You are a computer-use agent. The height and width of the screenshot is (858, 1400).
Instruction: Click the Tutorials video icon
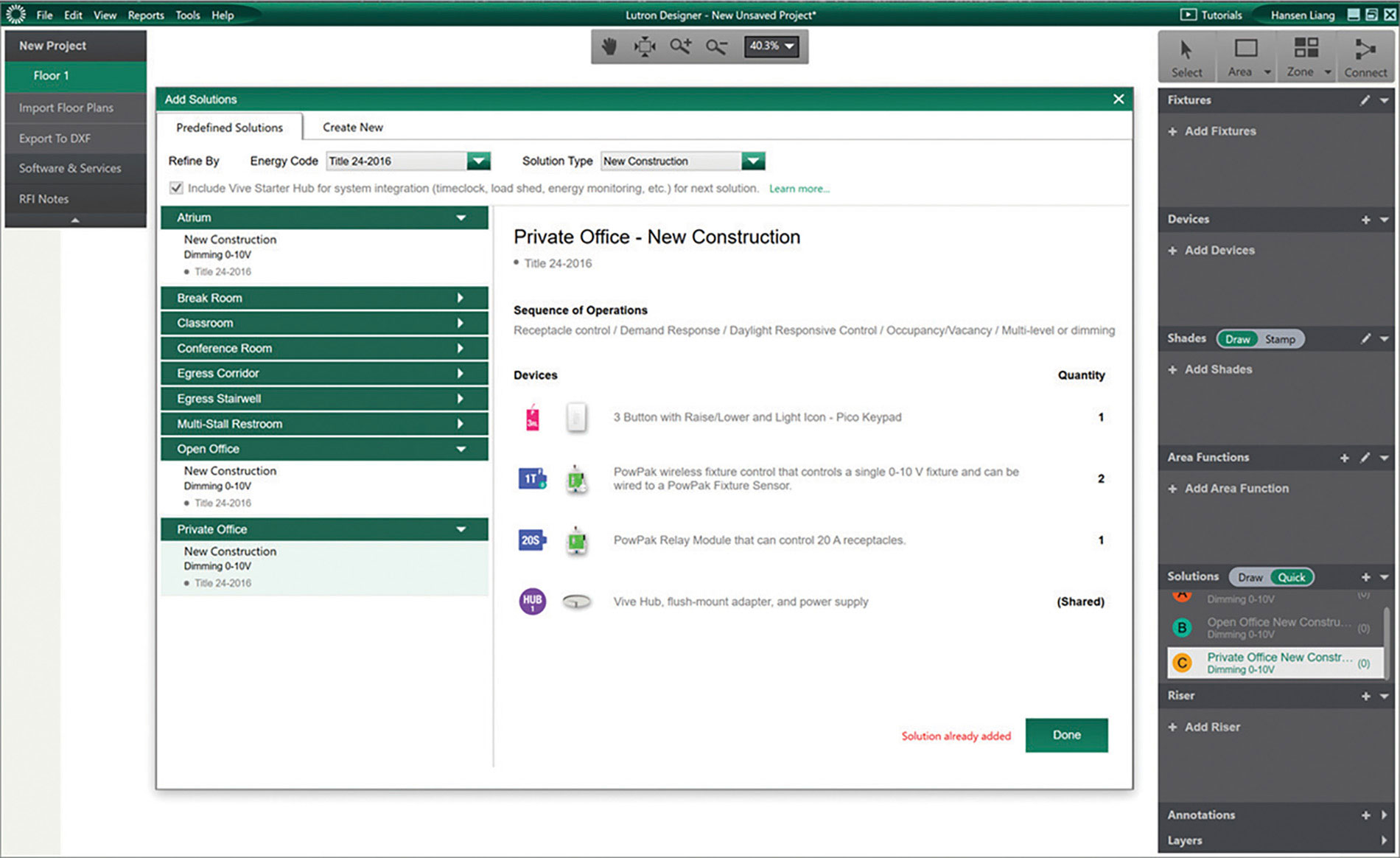tap(1188, 15)
